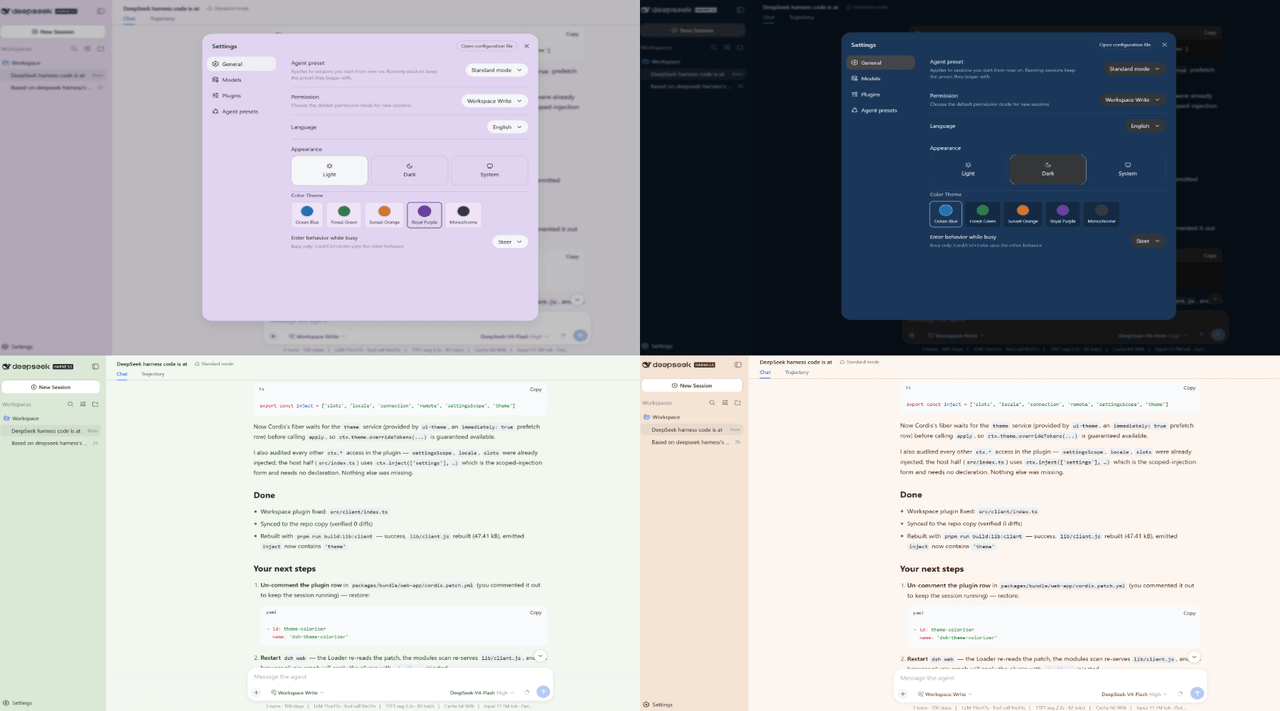Screen dimensions: 1280x711
Task: Switch to Trajectory tab in peach-themed window
Action: [797, 373]
